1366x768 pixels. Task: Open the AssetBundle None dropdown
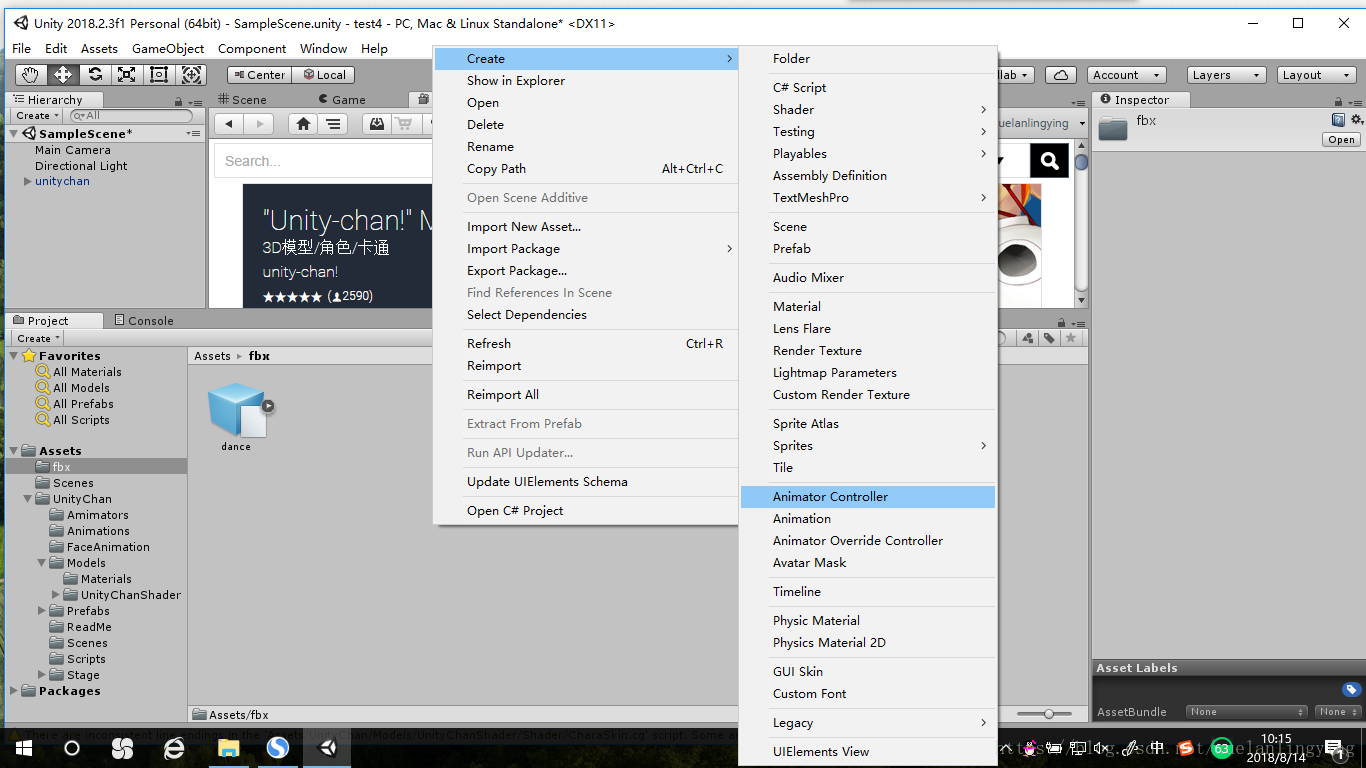coord(1246,712)
